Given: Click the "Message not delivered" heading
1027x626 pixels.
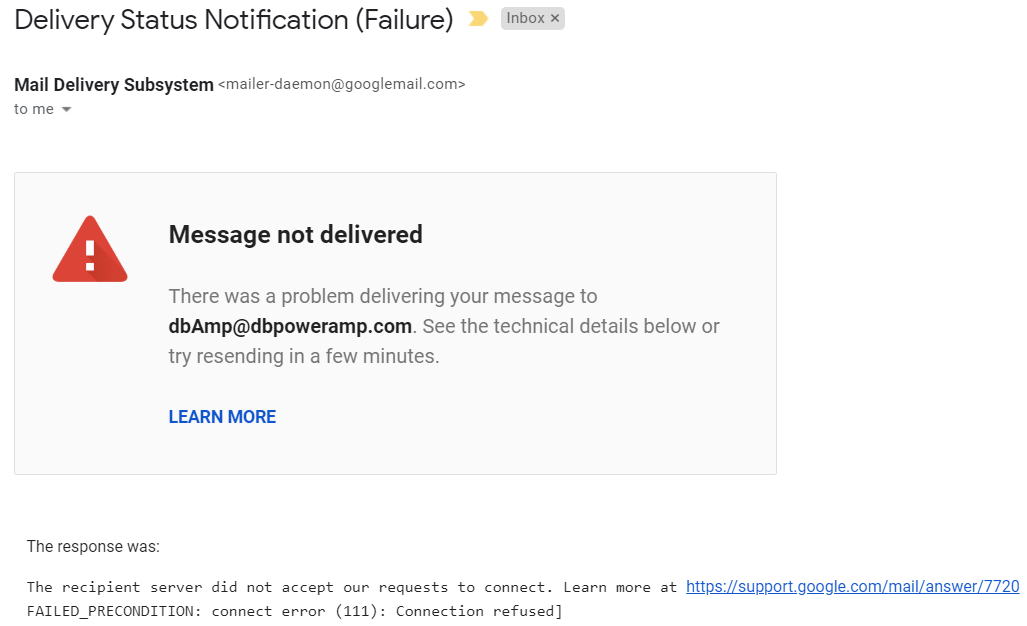Looking at the screenshot, I should [295, 234].
